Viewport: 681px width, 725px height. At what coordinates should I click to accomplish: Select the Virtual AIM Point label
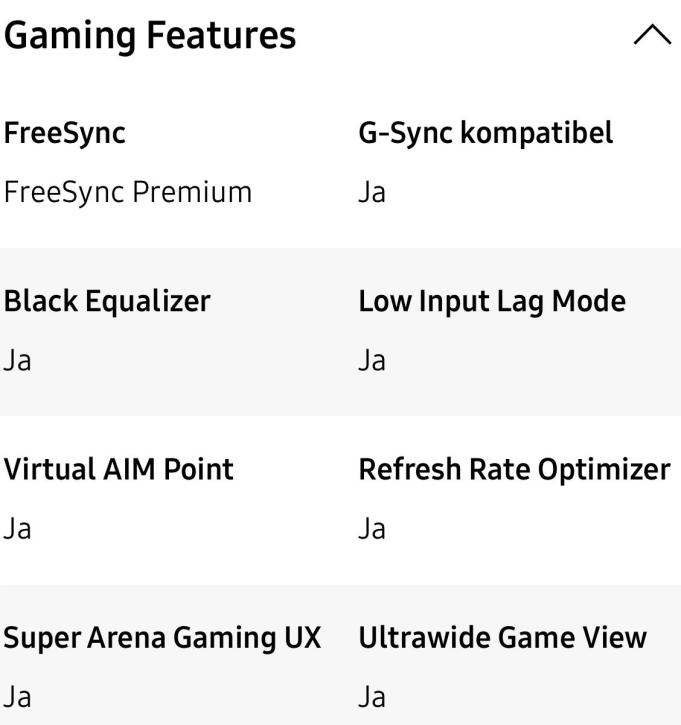coord(119,469)
